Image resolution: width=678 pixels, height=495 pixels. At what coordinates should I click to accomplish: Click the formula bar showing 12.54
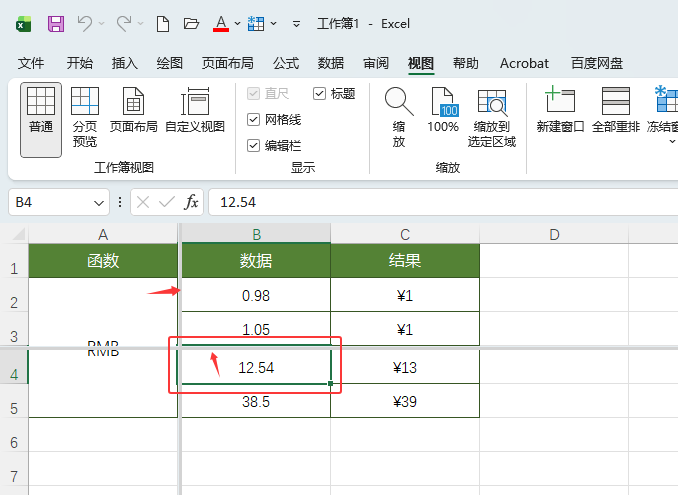[443, 202]
